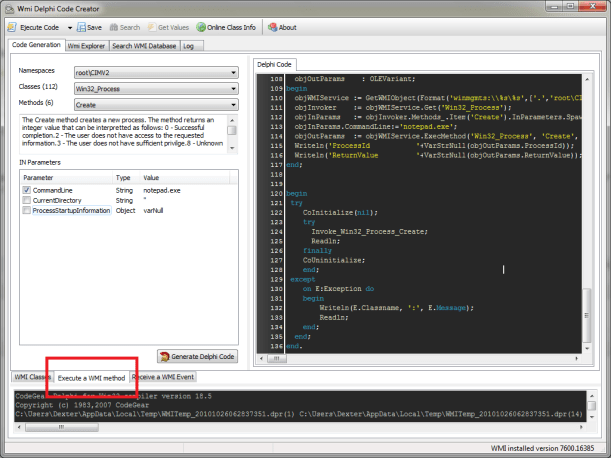This screenshot has height=458, width=611.
Task: Click the Generate Delphi Code icon
Action: (x=167, y=356)
